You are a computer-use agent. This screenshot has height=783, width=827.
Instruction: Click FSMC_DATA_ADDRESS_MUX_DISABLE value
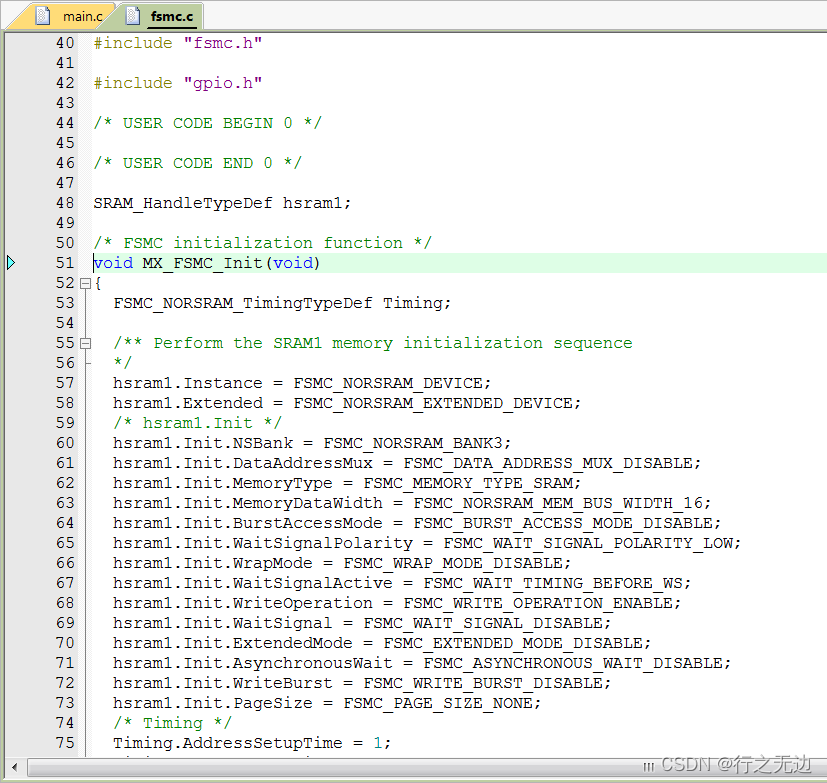(x=548, y=463)
